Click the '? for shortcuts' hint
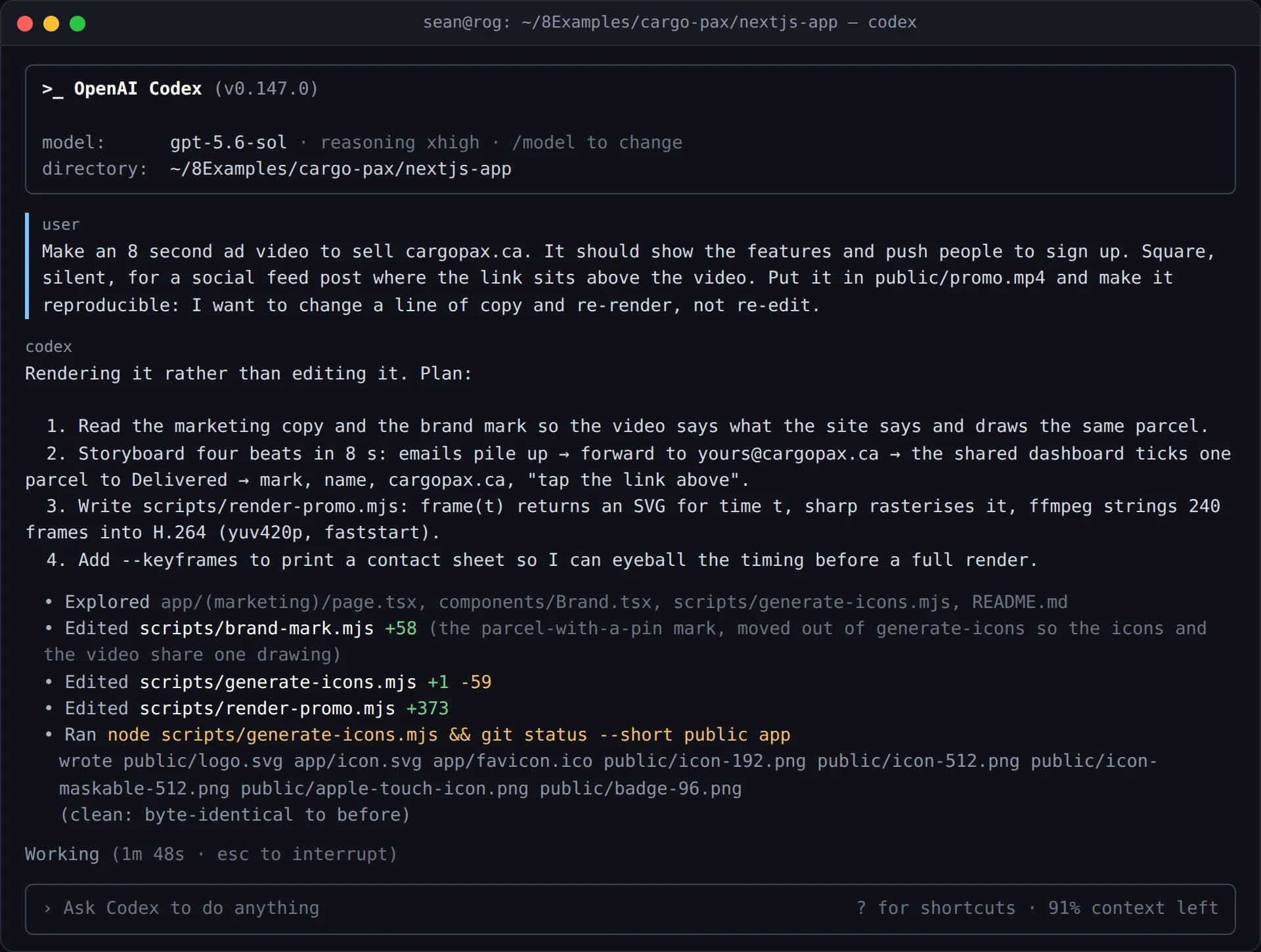The width and height of the screenshot is (1261, 952). 936,908
